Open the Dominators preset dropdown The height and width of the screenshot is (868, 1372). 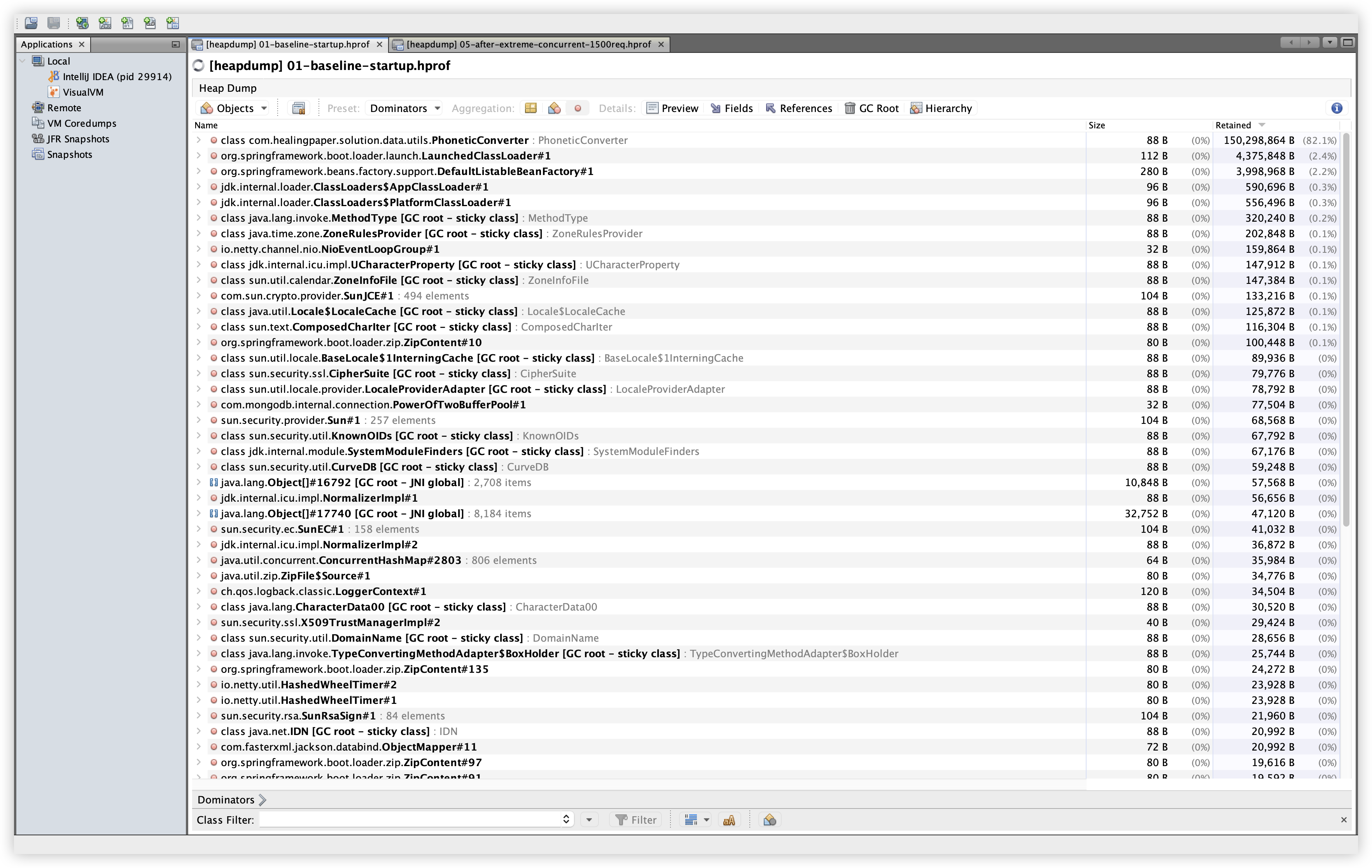(404, 108)
